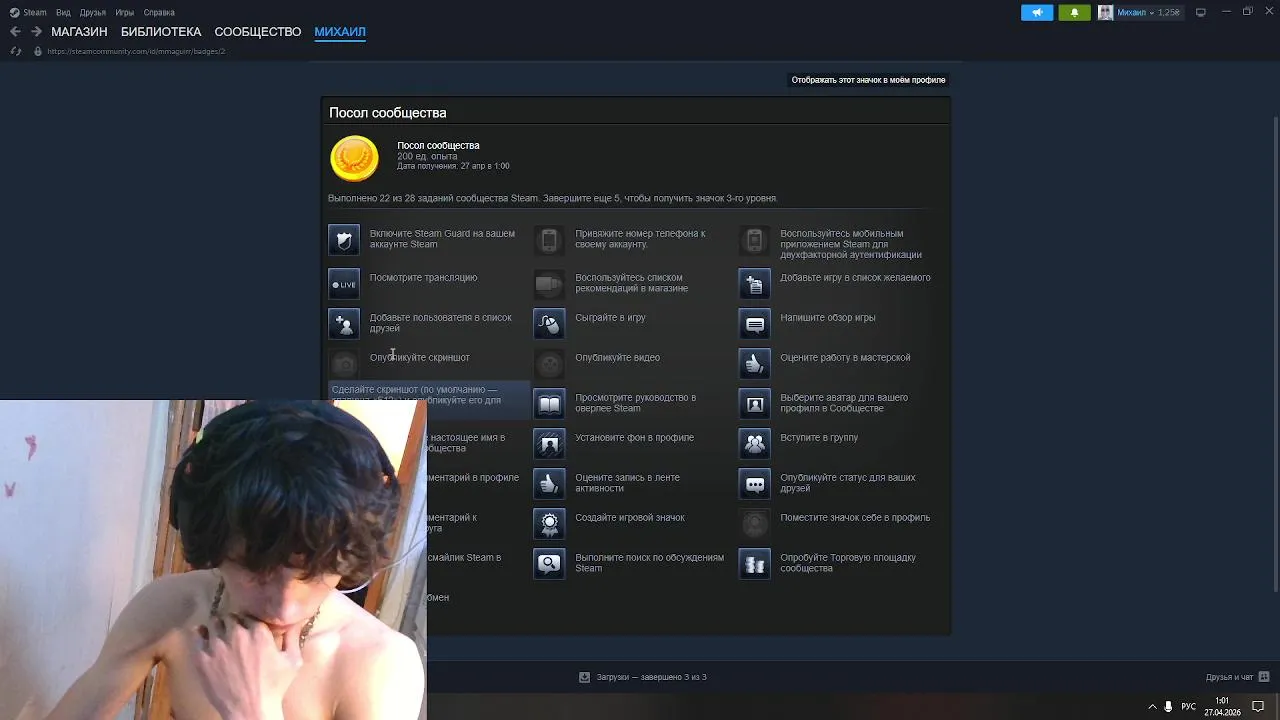Open the Steam menu
The height and width of the screenshot is (720, 1280).
pos(29,12)
